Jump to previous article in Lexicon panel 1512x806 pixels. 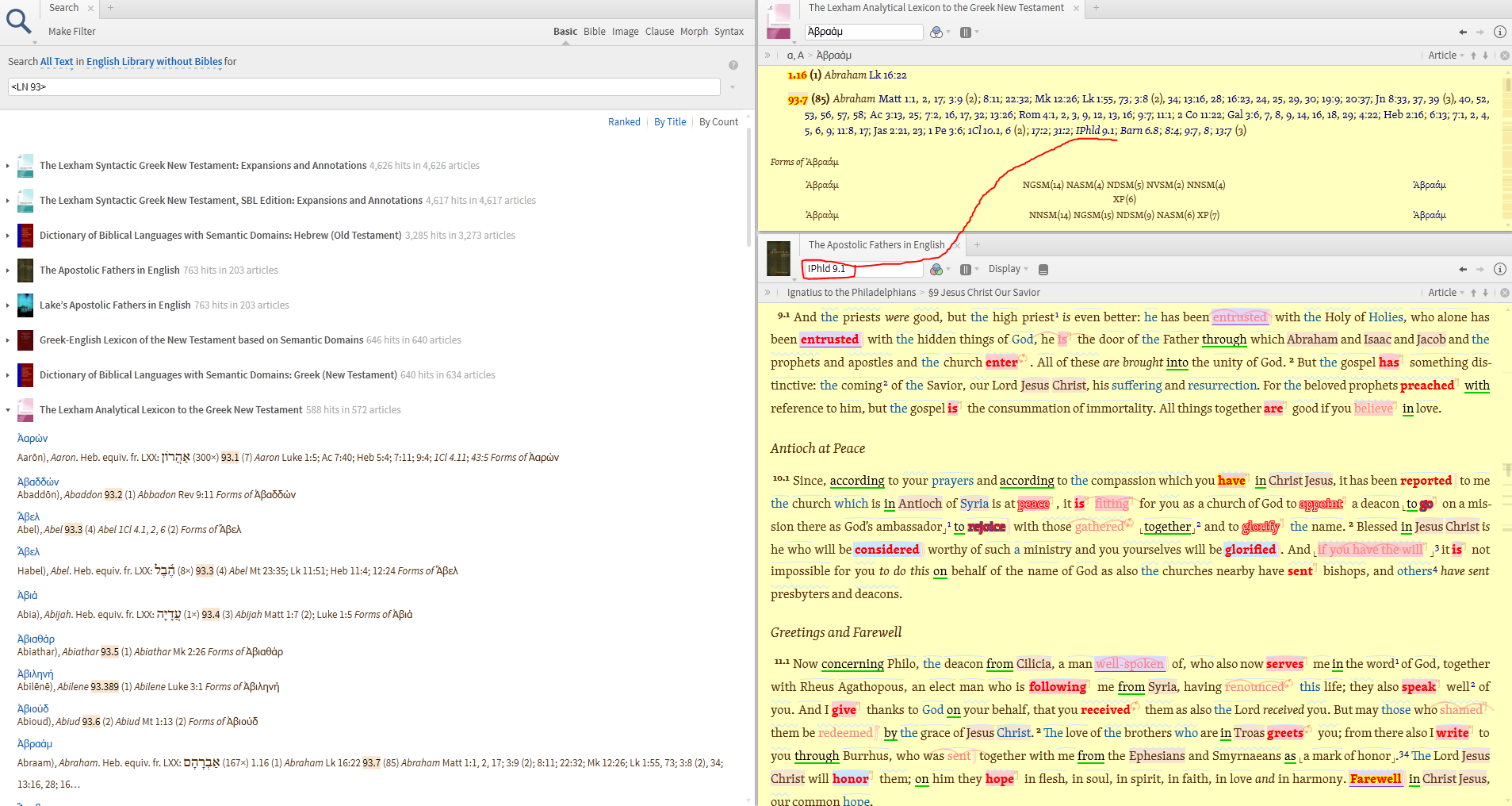click(x=1473, y=56)
